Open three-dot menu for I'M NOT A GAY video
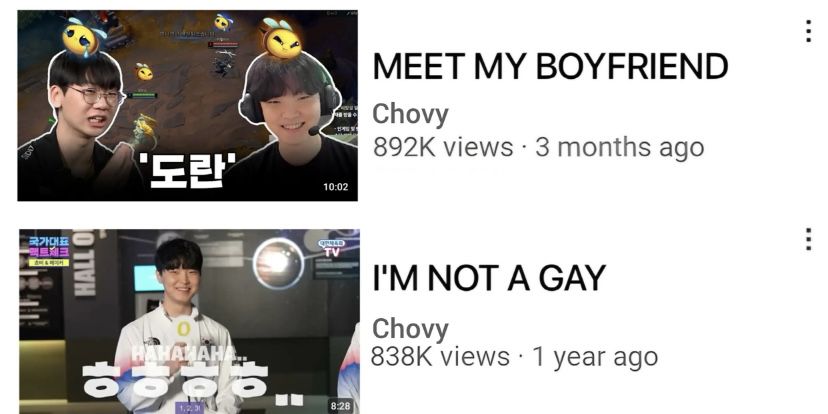 click(808, 239)
